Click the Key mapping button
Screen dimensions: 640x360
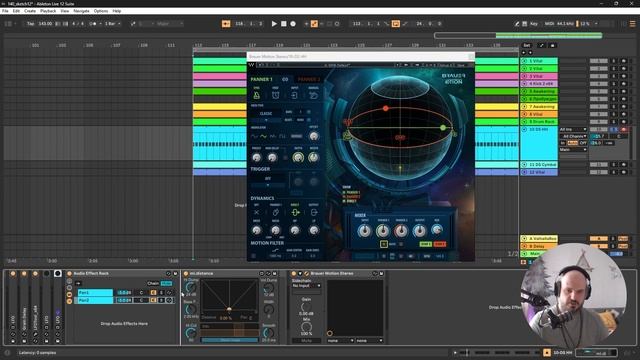(533, 24)
